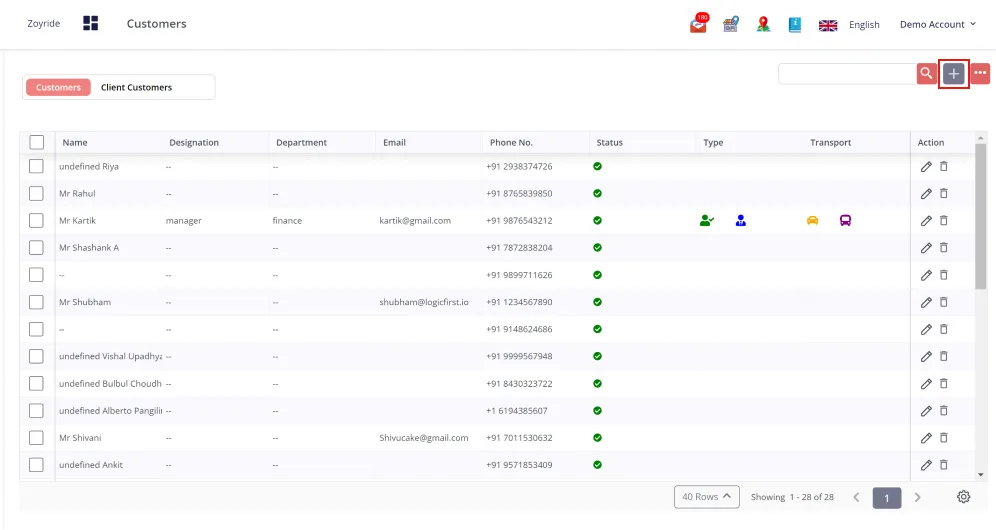
Task: Switch to the Client Customers tab
Action: [137, 87]
